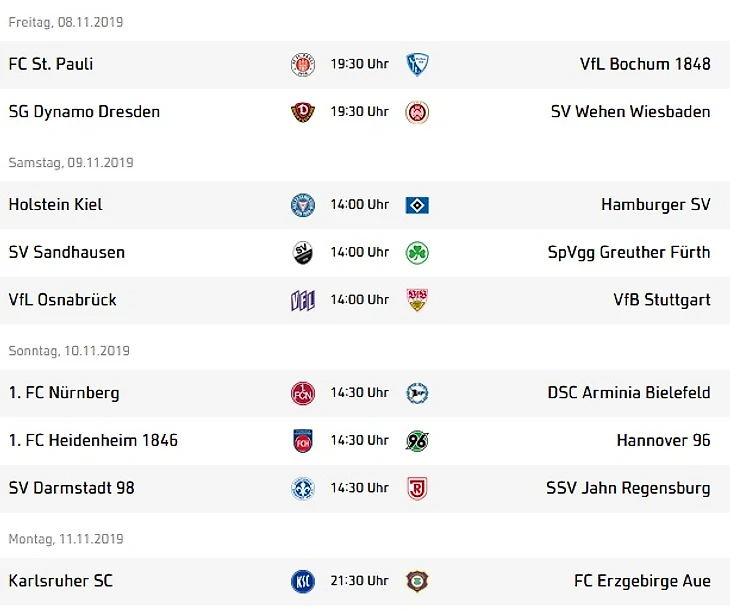Image resolution: width=730 pixels, height=611 pixels.
Task: Click the FC St. Pauli club crest
Action: pos(303,64)
